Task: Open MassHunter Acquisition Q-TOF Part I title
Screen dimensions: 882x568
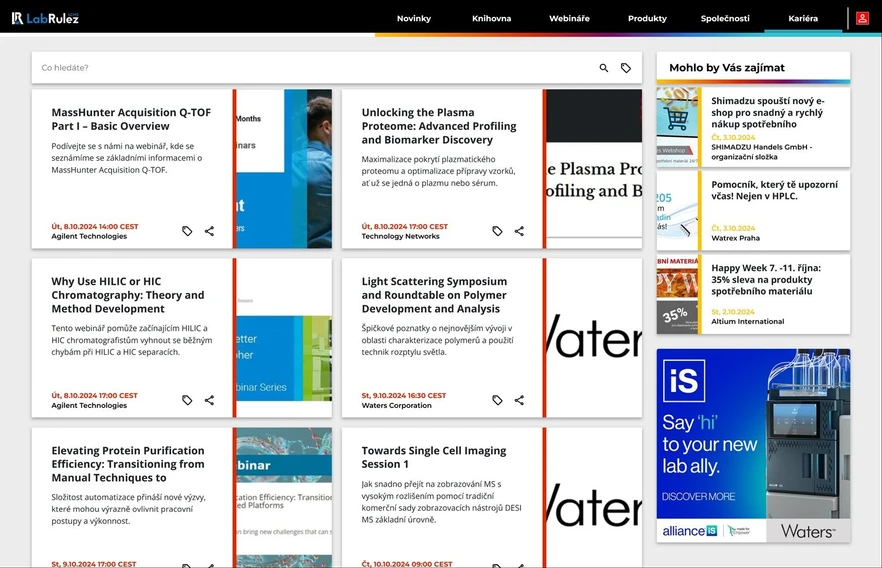Action: pos(131,119)
